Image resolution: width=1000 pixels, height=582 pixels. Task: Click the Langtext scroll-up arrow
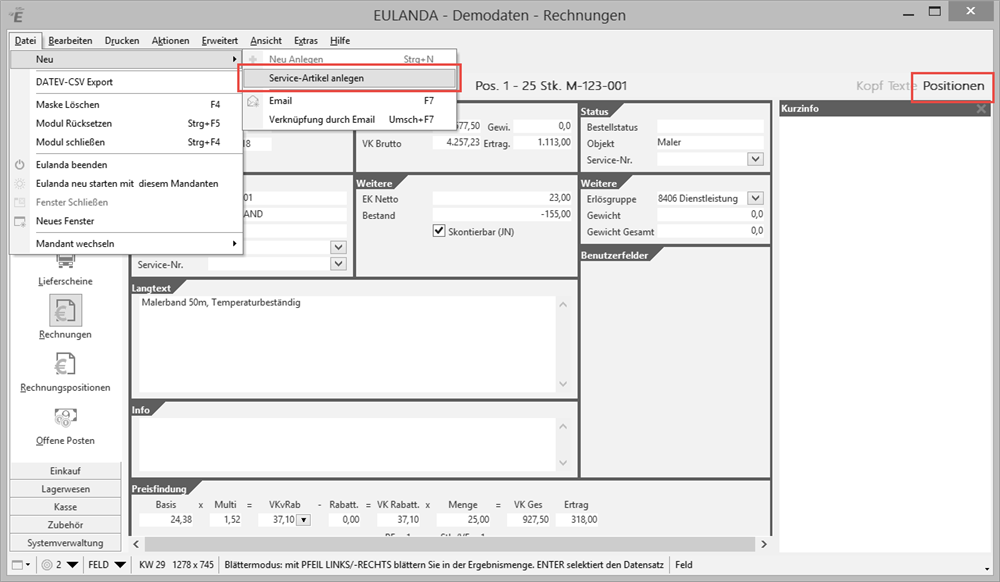click(x=563, y=305)
